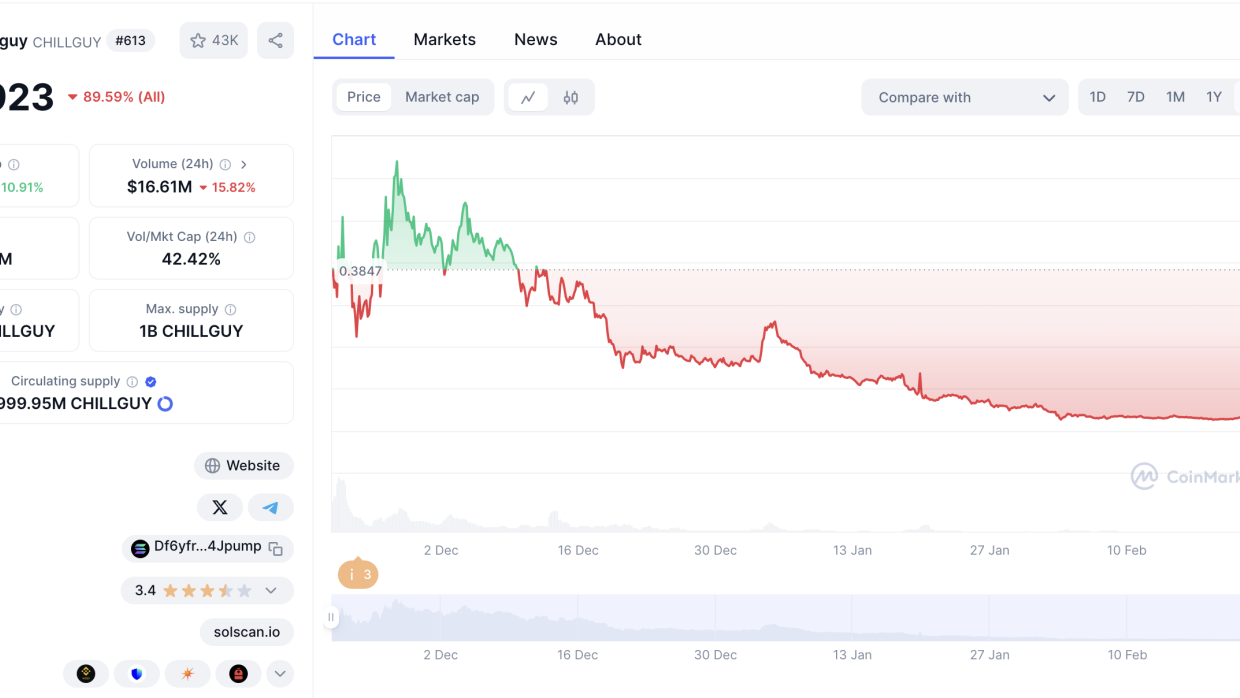
Task: Click the #613 rank badge
Action: point(130,41)
